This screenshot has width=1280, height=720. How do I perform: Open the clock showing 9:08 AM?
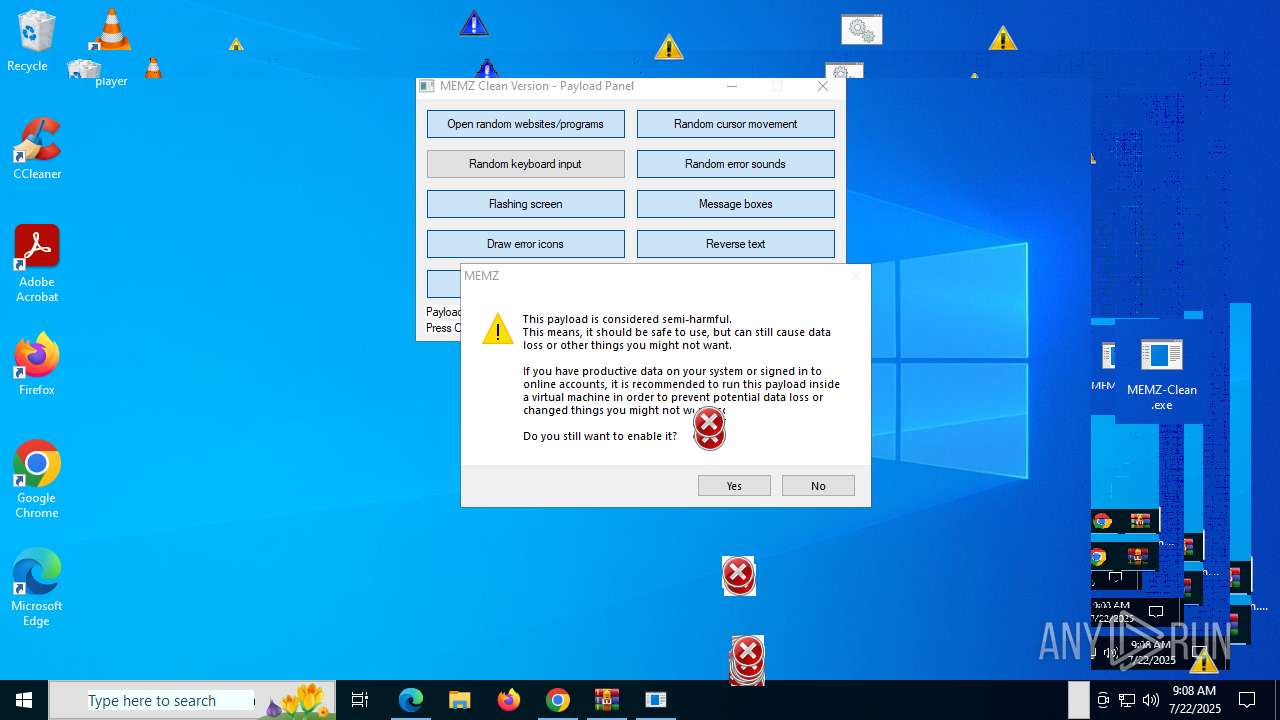(x=1194, y=700)
